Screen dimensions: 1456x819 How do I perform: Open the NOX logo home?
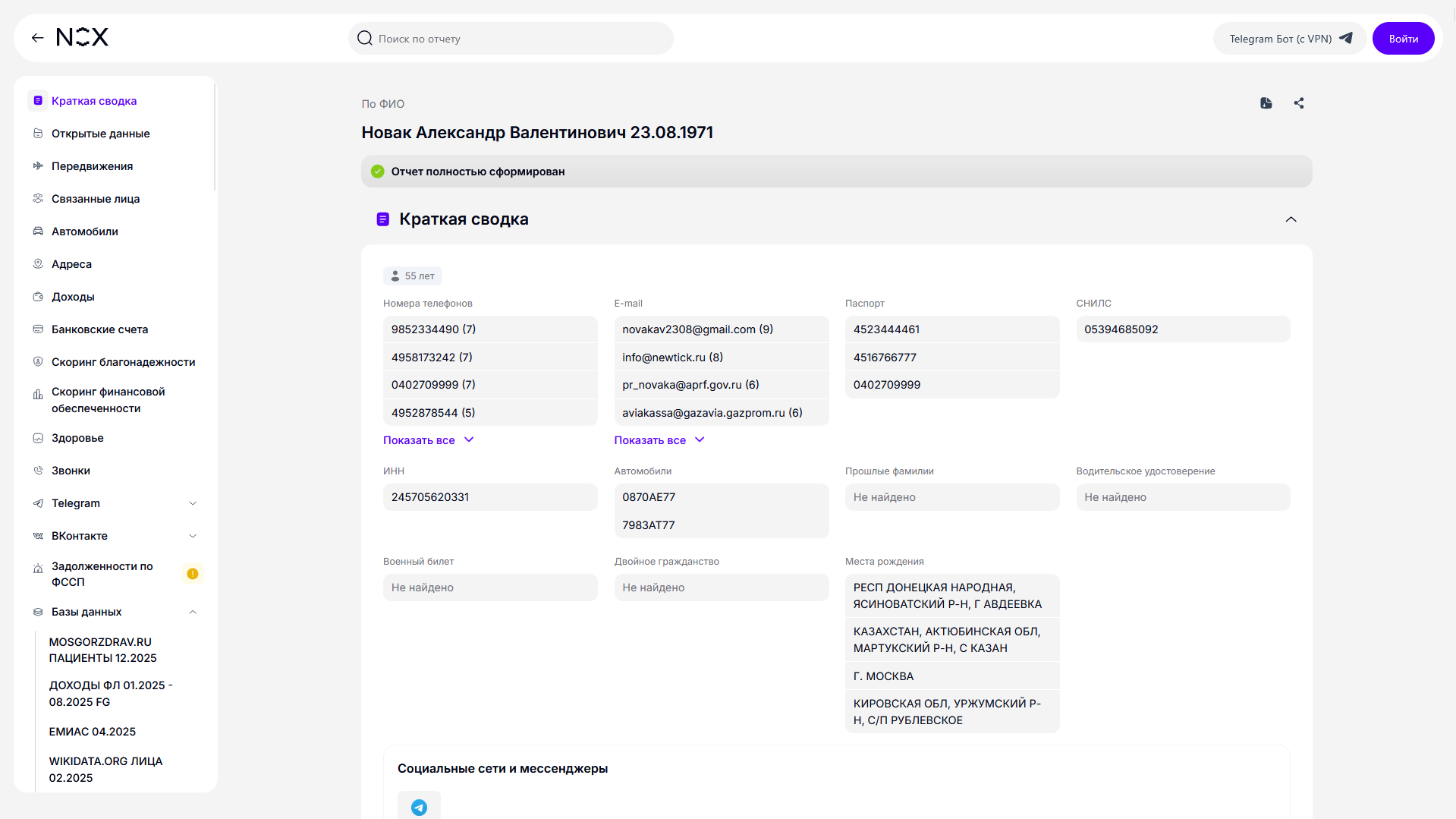coord(83,37)
